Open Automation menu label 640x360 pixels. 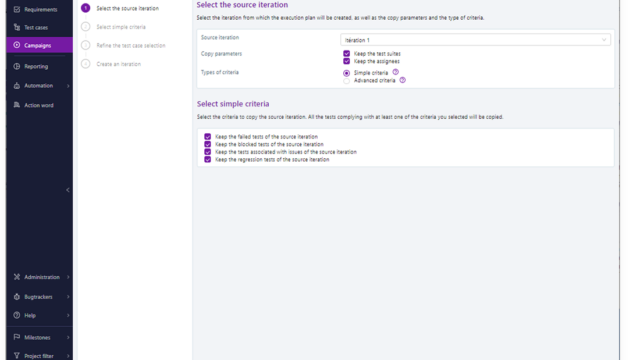(x=38, y=86)
